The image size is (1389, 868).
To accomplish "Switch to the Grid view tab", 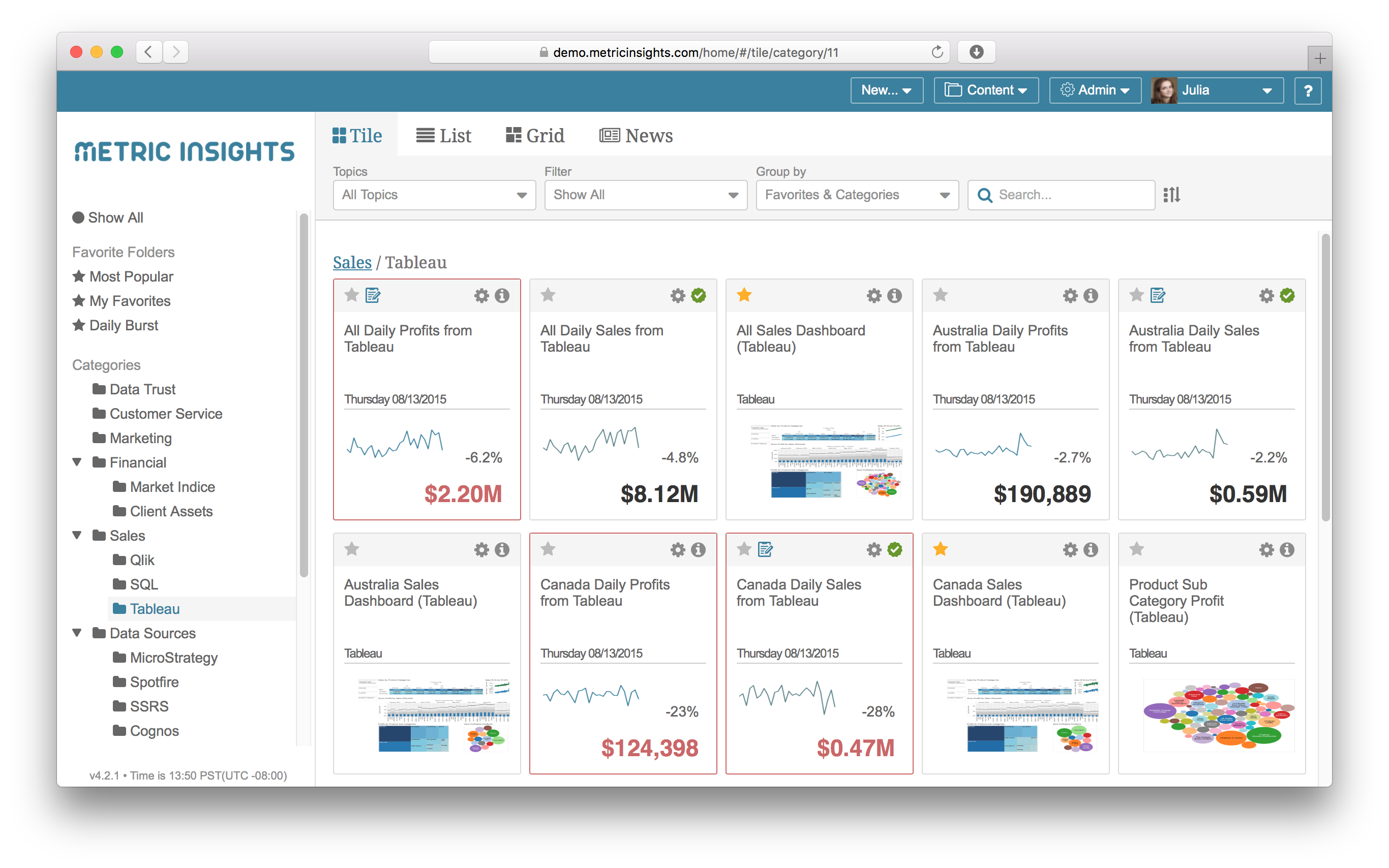I will pos(534,136).
